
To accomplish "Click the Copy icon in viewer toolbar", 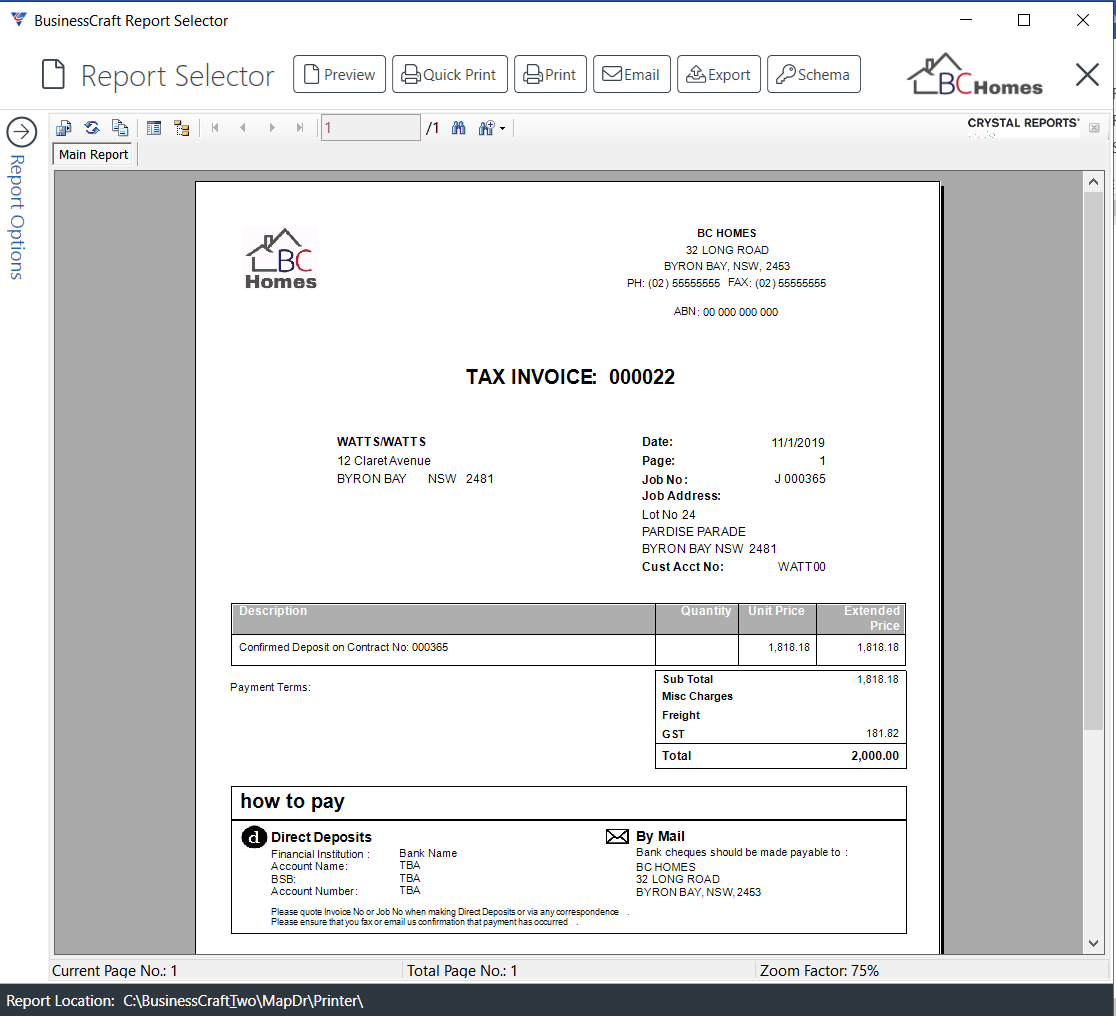I will click(120, 128).
